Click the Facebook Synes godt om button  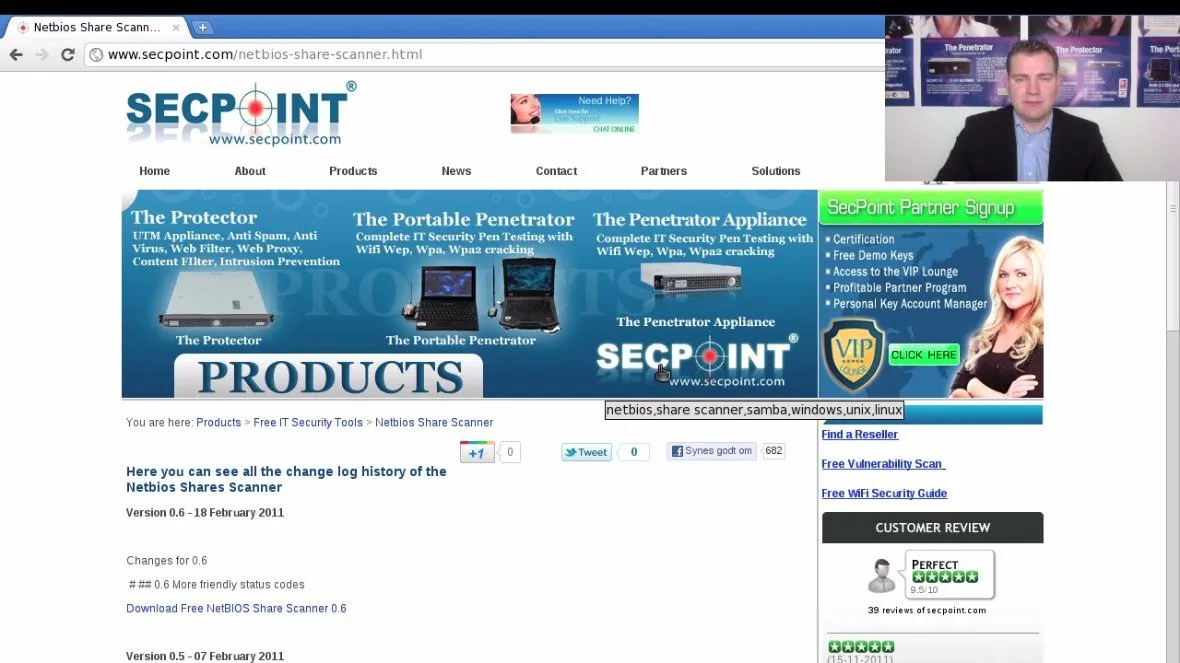[711, 451]
